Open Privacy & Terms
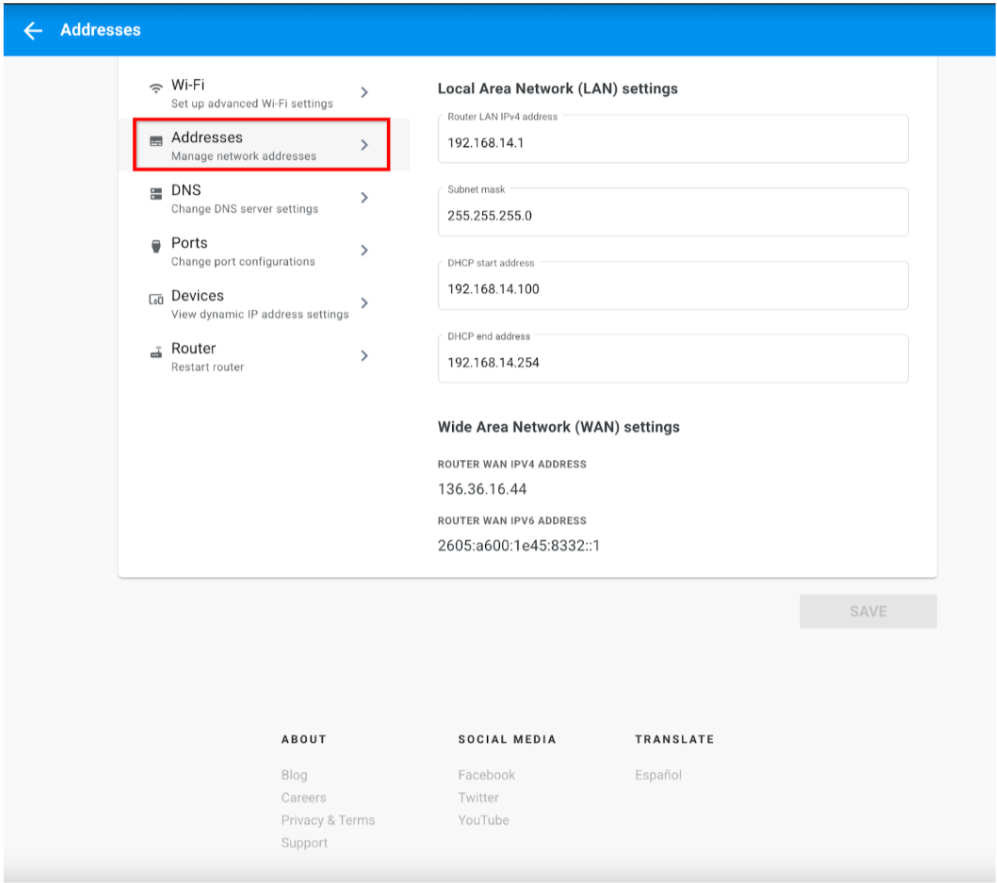Screen dimensions: 997x883 coord(327,820)
